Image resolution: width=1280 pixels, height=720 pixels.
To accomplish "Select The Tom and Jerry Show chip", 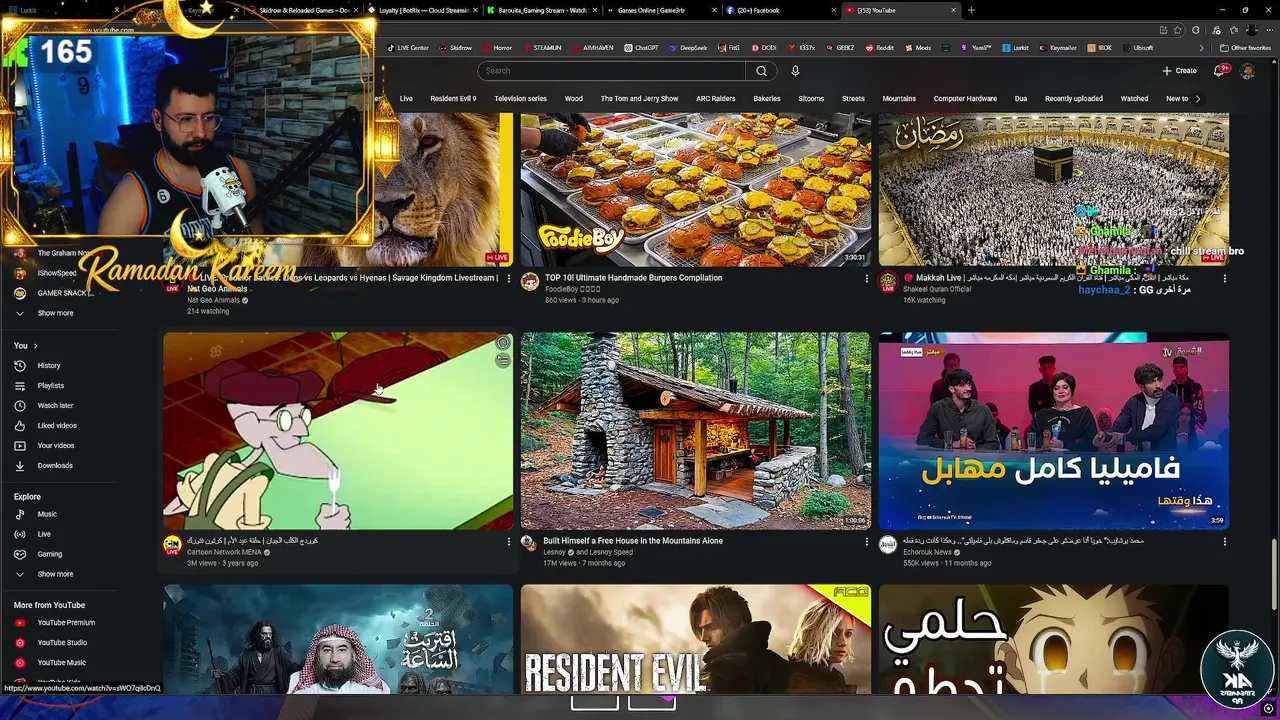I will [x=639, y=98].
